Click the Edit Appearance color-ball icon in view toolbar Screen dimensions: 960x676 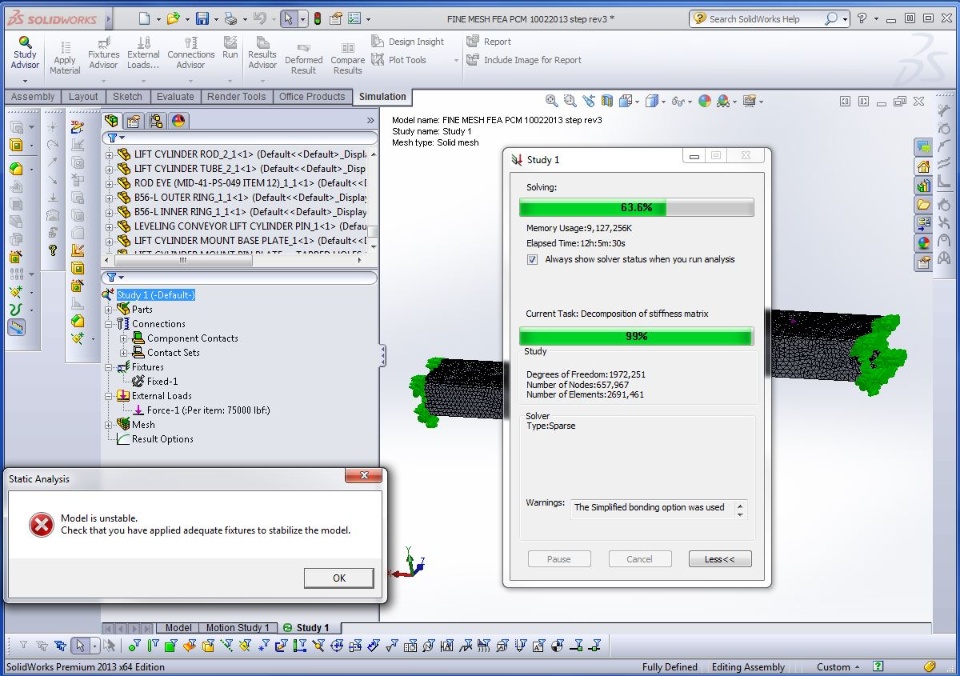(x=705, y=101)
